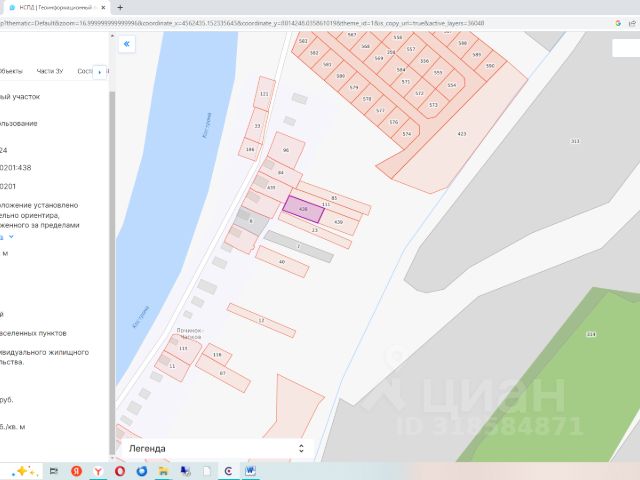The width and height of the screenshot is (640, 480).
Task: Switch to the Части ЗУ tab
Action: [50, 71]
